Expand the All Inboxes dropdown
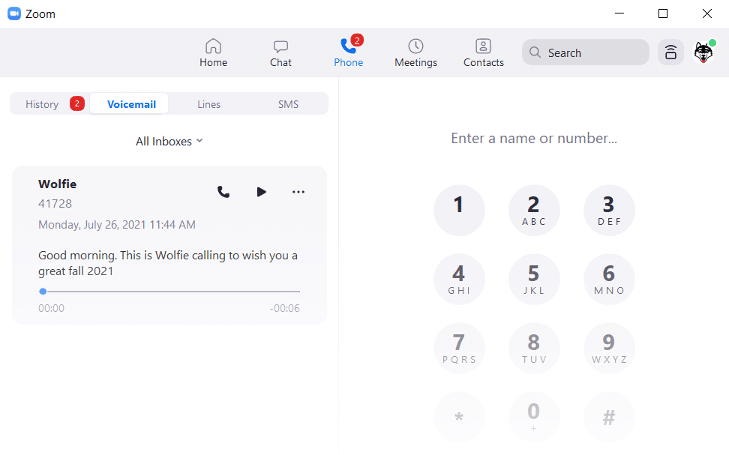The height and width of the screenshot is (455, 729). pos(169,141)
